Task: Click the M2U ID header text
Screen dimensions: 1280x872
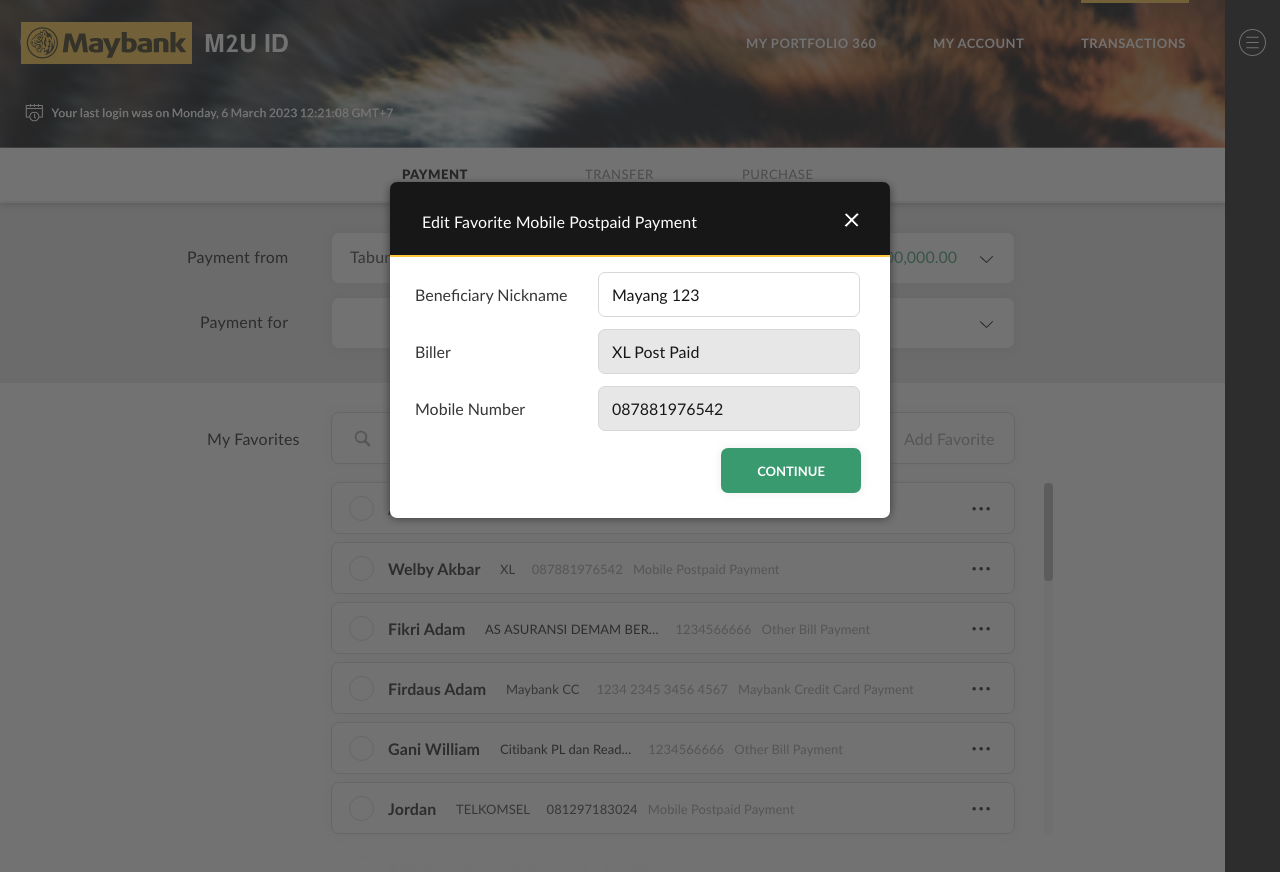Action: click(x=246, y=43)
